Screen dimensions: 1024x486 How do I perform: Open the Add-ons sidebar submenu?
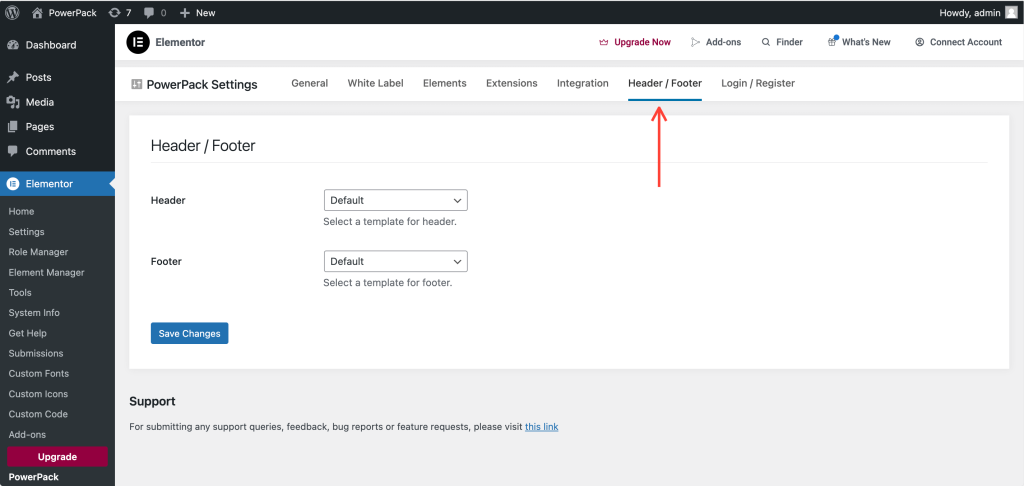tap(27, 434)
